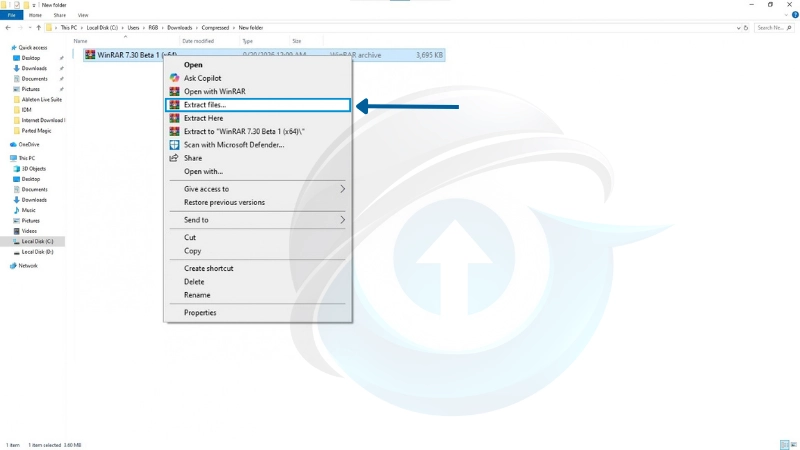Image resolution: width=800 pixels, height=450 pixels.
Task: Click WinRAR icon beside Extract Here
Action: (x=174, y=118)
